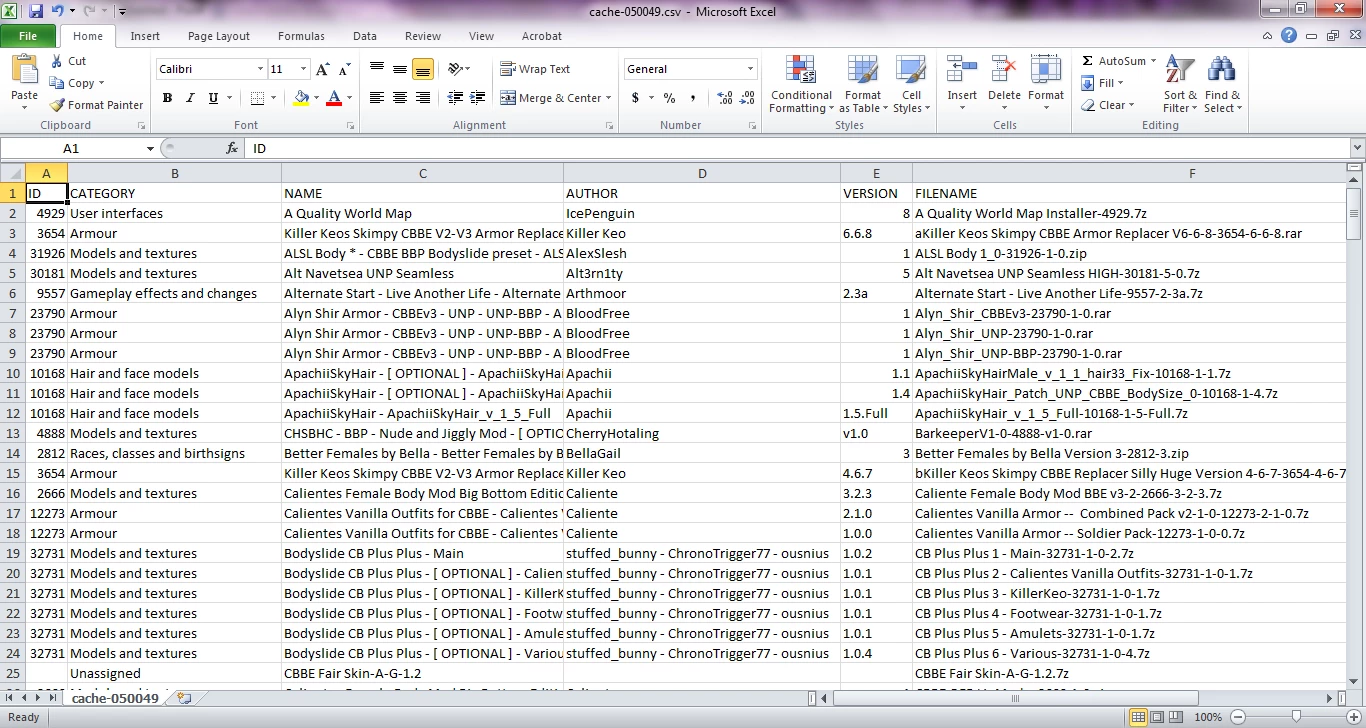Click Increase Font Size icon
The height and width of the screenshot is (728, 1366).
(x=322, y=69)
